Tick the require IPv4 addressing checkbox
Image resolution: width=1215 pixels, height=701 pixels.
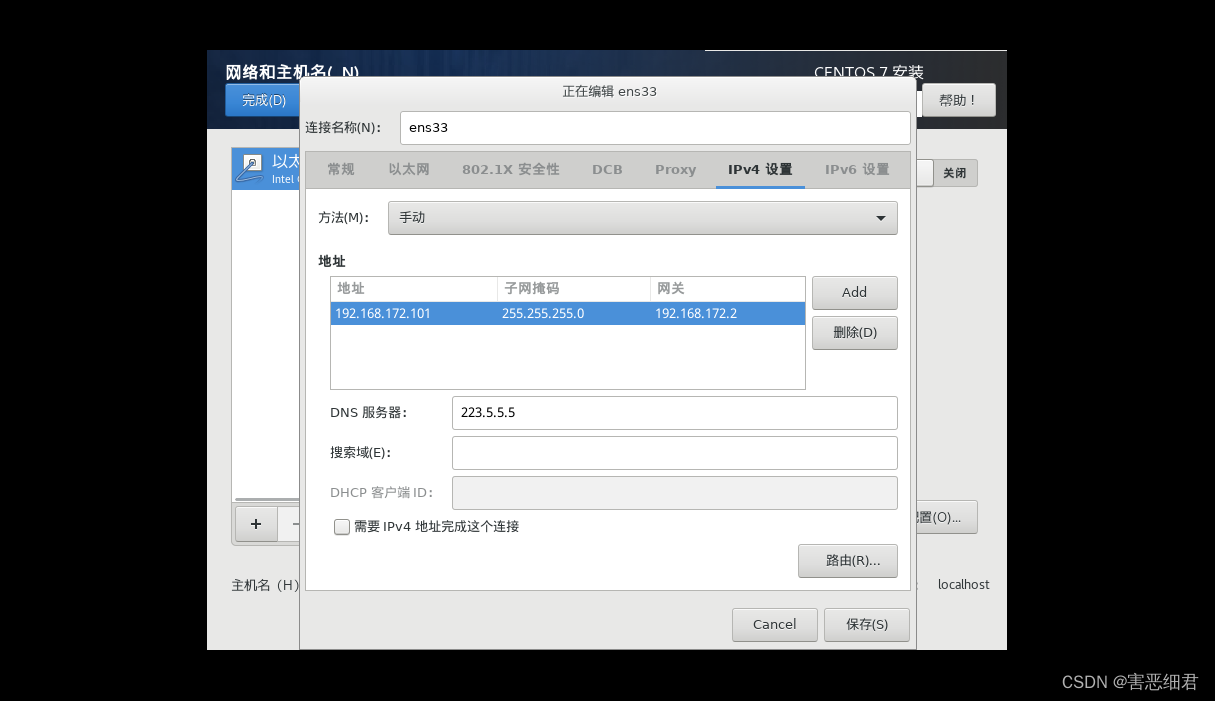click(342, 527)
